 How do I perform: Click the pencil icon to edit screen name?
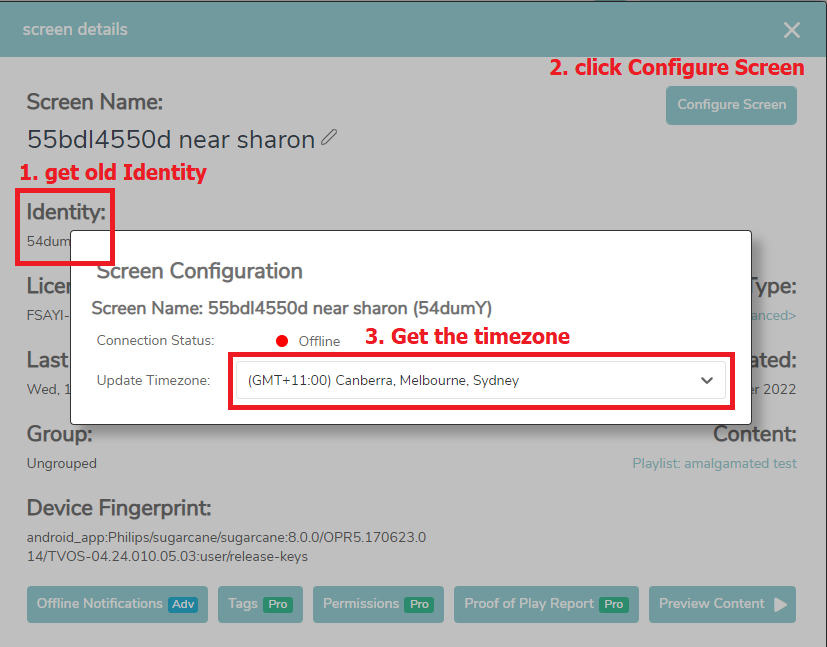pyautogui.click(x=329, y=138)
